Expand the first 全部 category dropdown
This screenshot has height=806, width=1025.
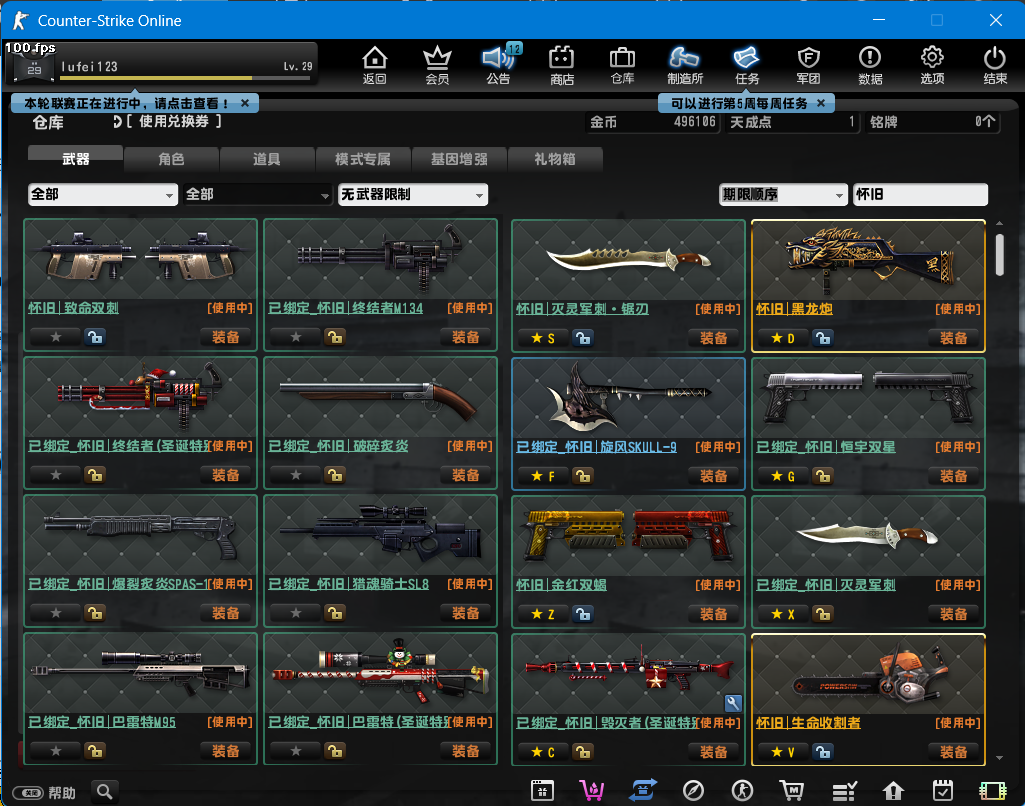(103, 194)
